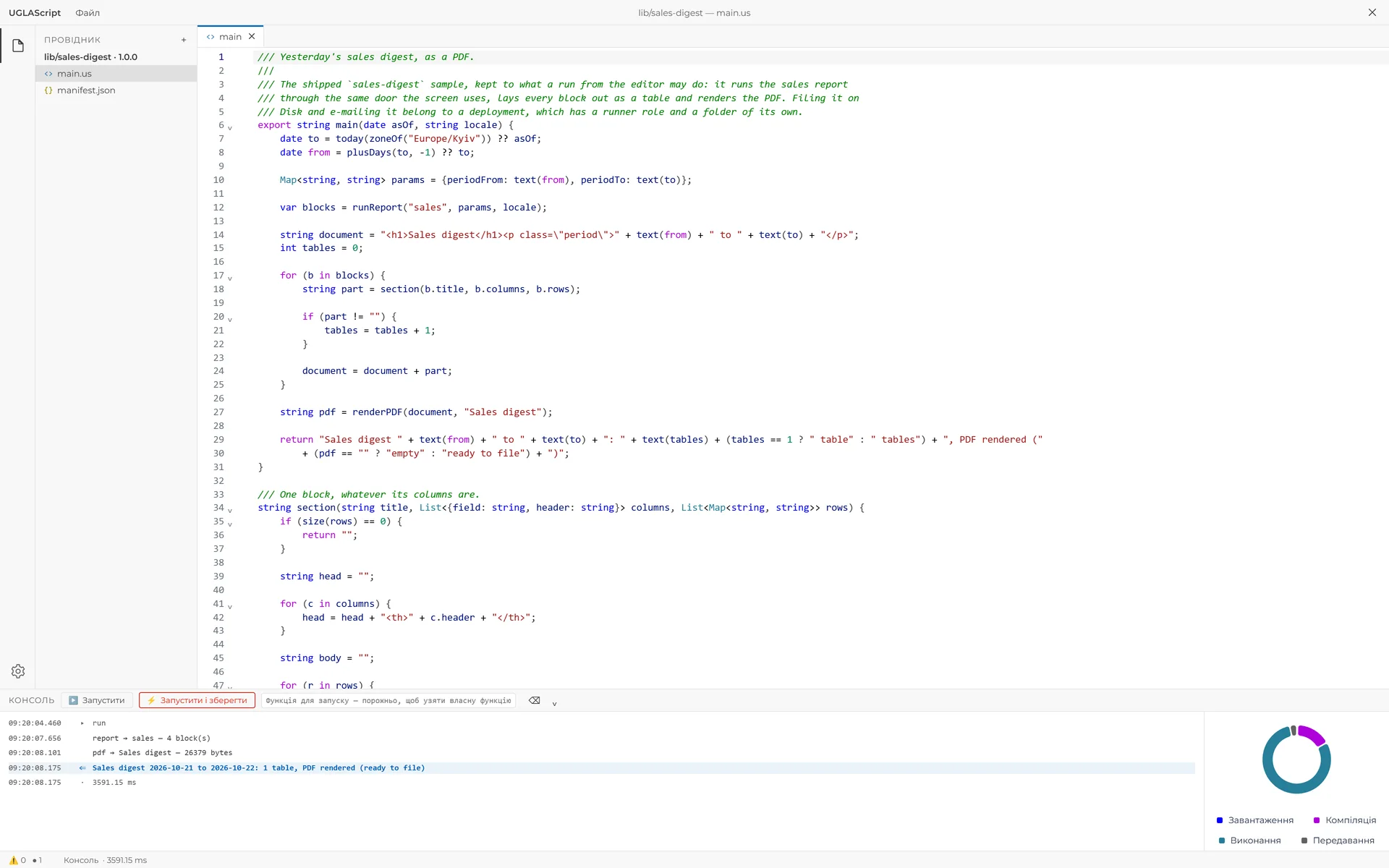Clear the console output with the eraser icon
The image size is (1389, 868).
(534, 700)
